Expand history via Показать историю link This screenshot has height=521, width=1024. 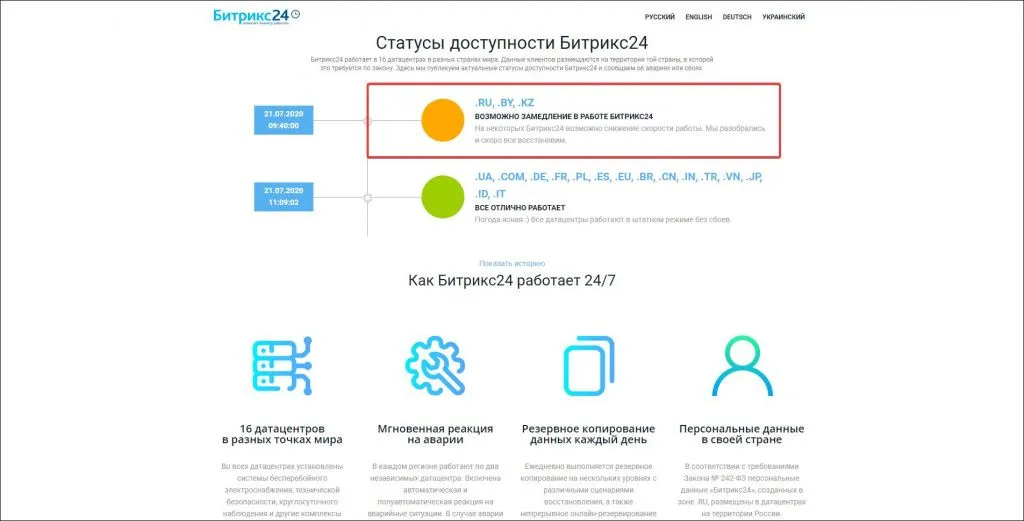tap(512, 263)
